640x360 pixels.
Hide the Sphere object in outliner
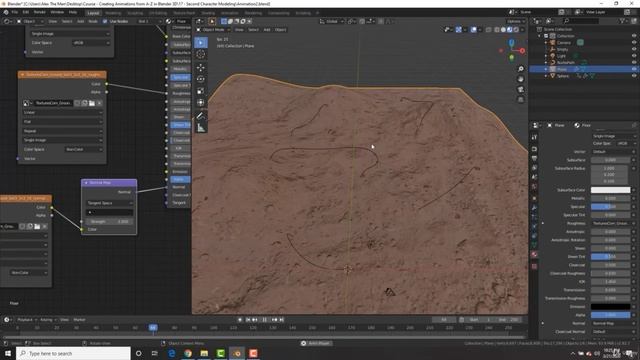pos(634,76)
